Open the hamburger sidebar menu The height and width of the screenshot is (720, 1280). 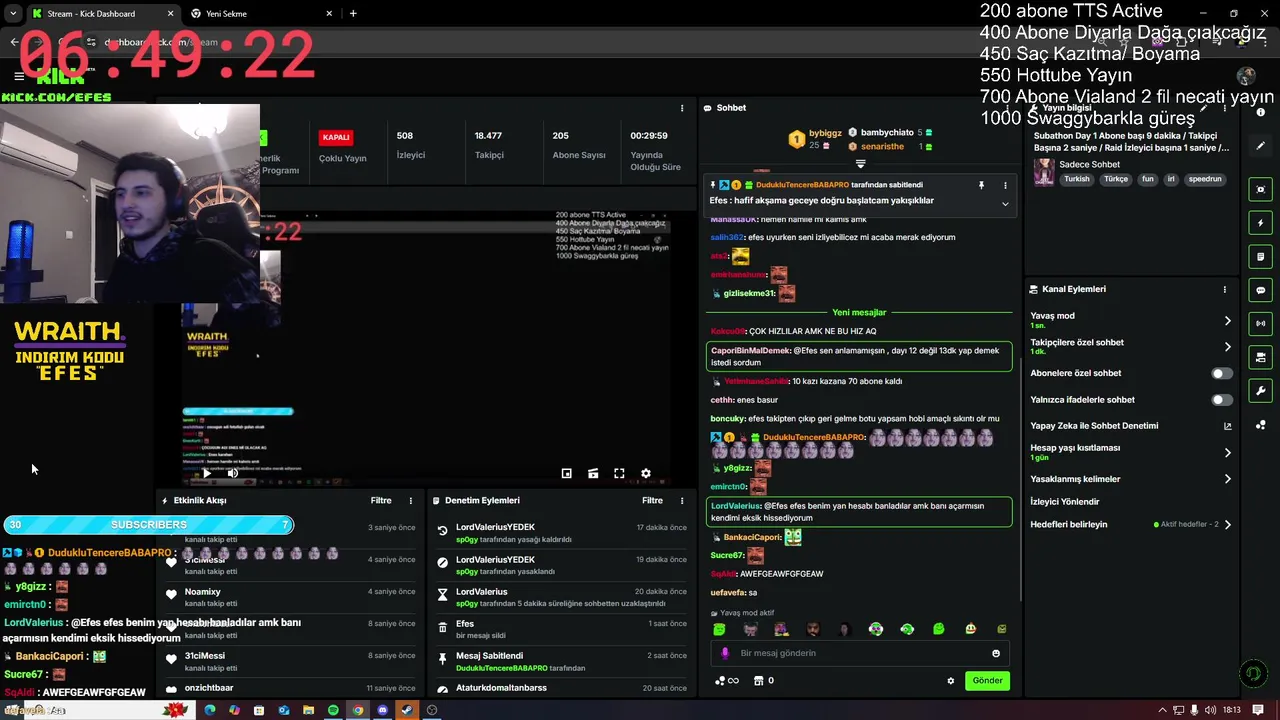pyautogui.click(x=19, y=76)
